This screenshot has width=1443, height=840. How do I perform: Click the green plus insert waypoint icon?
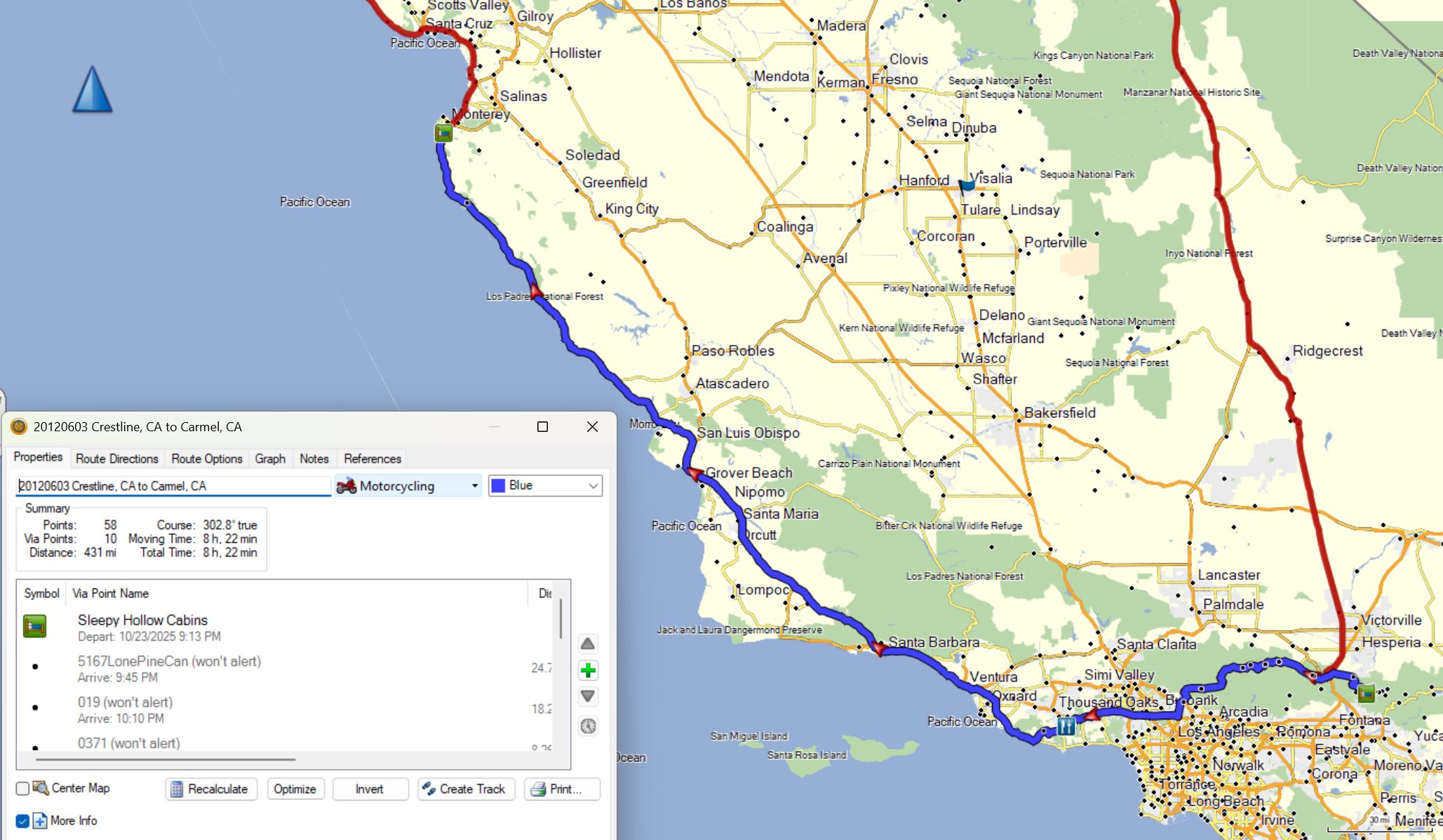(588, 670)
